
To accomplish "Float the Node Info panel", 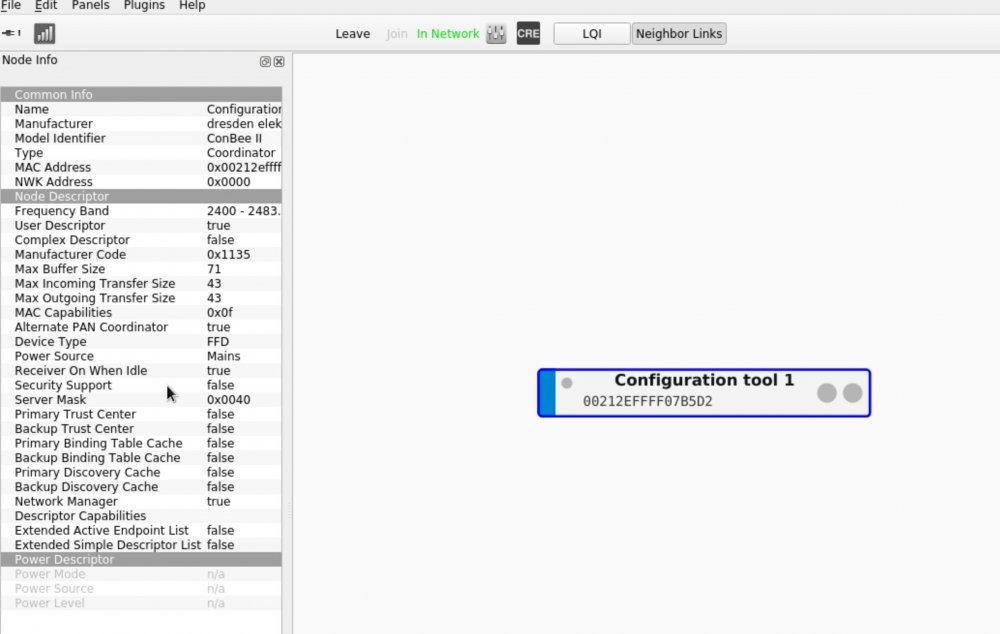I will pyautogui.click(x=265, y=62).
